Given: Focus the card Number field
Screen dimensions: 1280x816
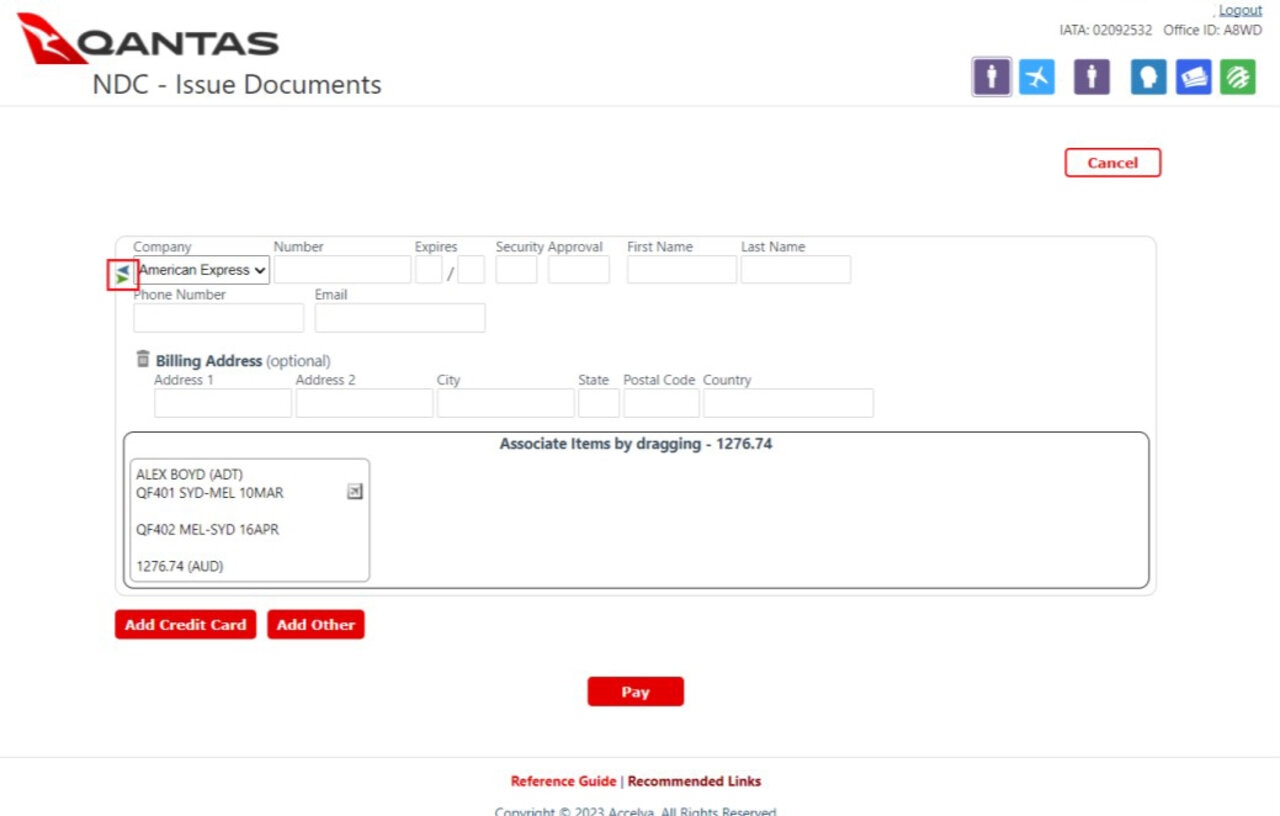Looking at the screenshot, I should [343, 270].
